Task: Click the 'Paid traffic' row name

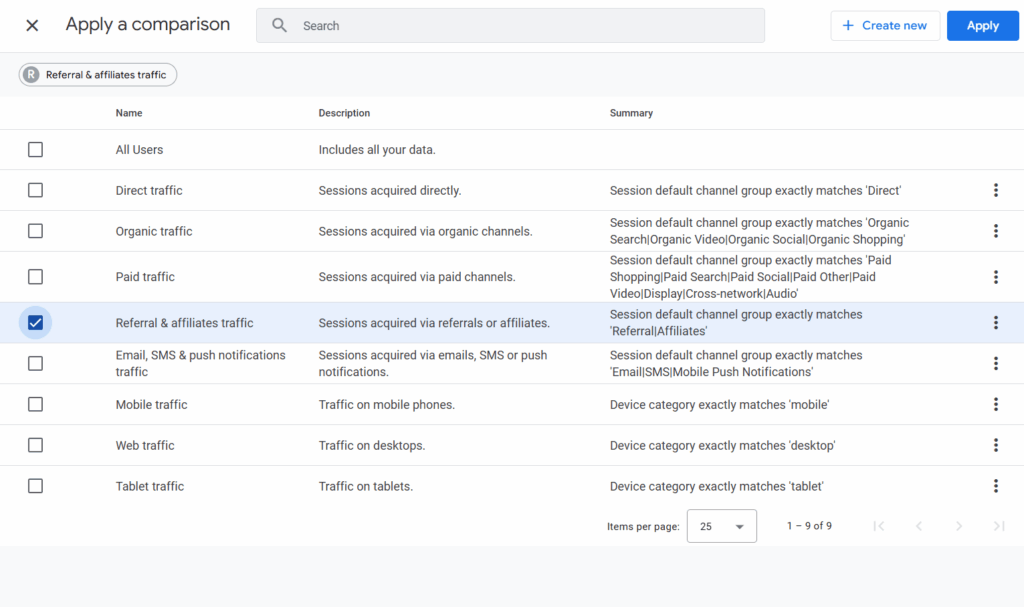Action: pyautogui.click(x=145, y=277)
